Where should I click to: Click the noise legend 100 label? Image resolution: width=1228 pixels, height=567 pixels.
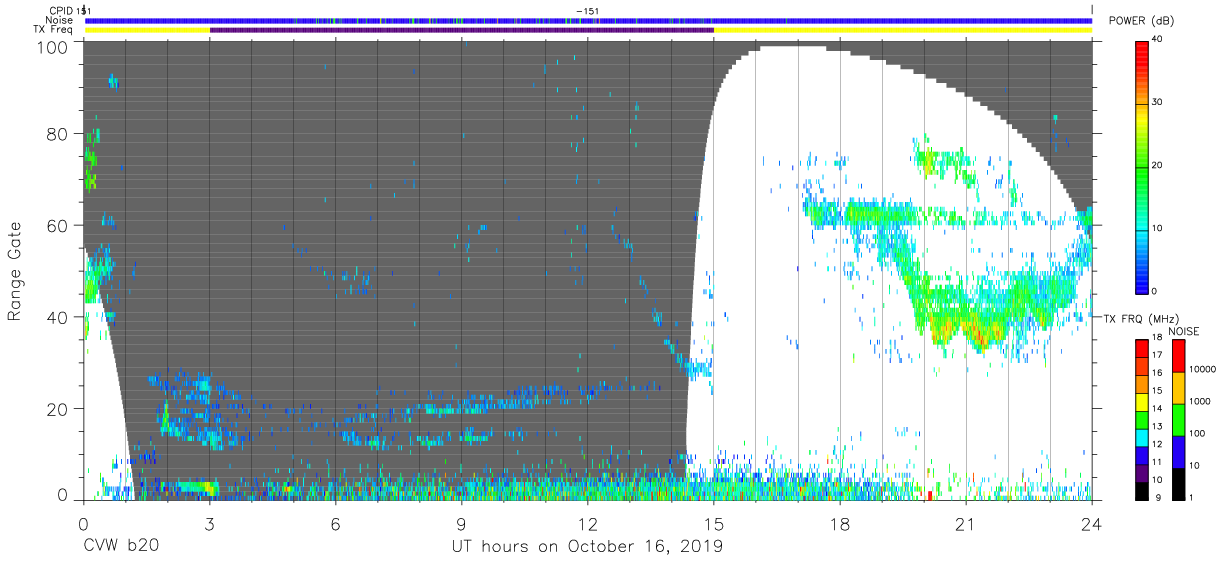tap(1197, 433)
